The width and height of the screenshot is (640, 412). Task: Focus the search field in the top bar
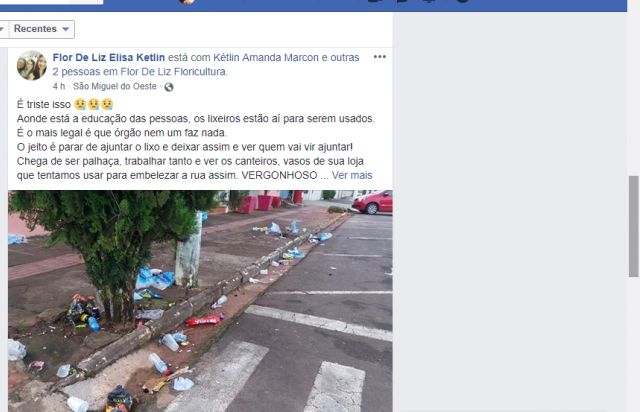pyautogui.click(x=51, y=2)
